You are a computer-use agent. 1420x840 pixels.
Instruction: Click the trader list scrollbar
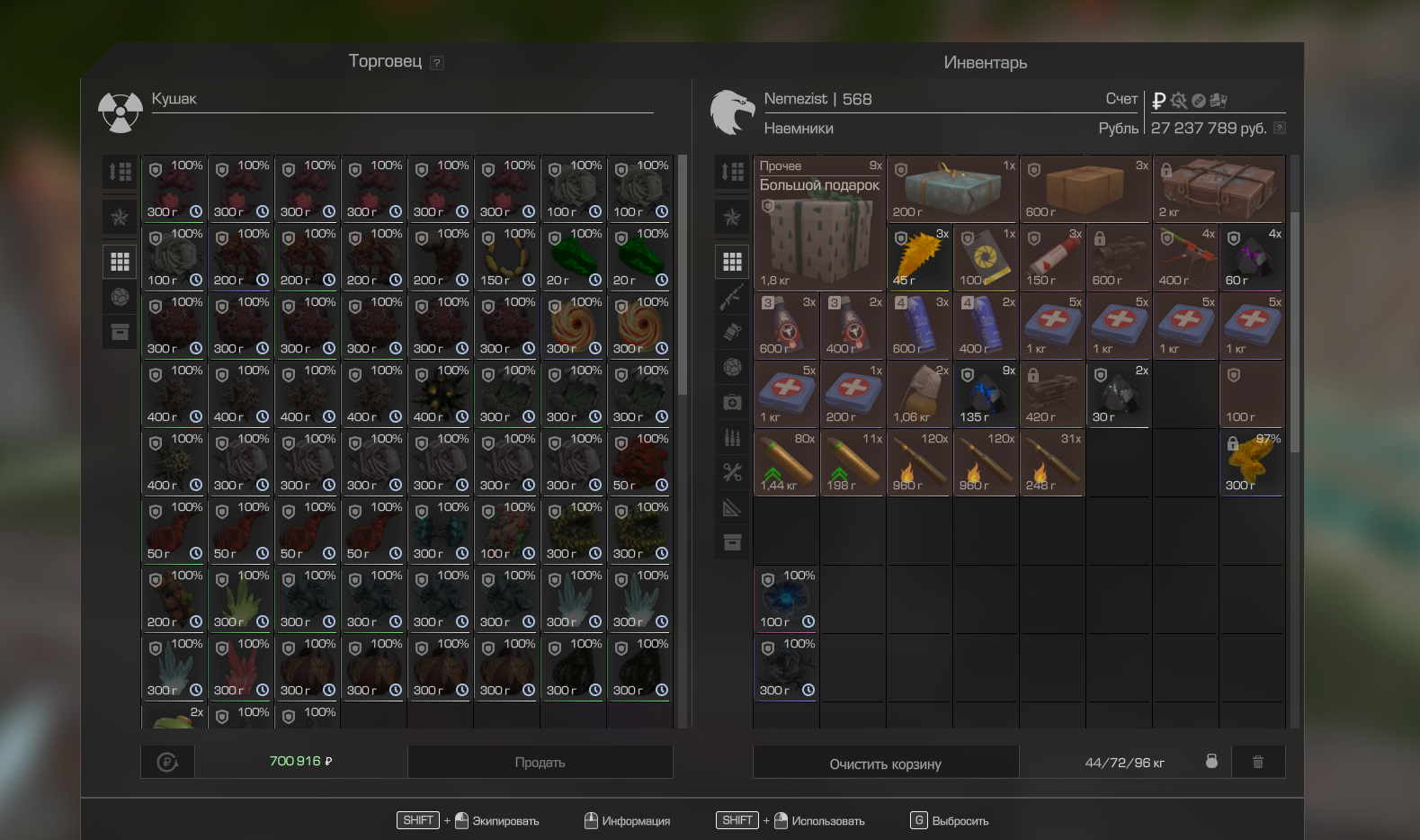(683, 274)
